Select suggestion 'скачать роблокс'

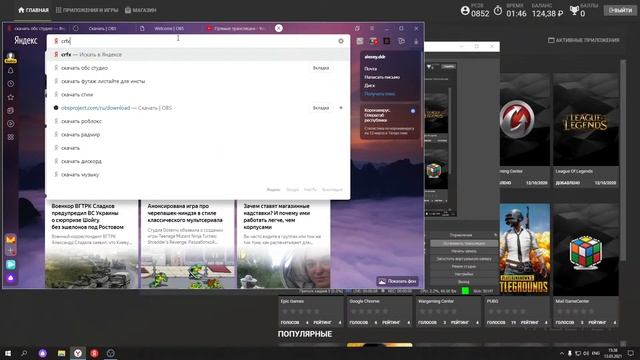point(198,121)
